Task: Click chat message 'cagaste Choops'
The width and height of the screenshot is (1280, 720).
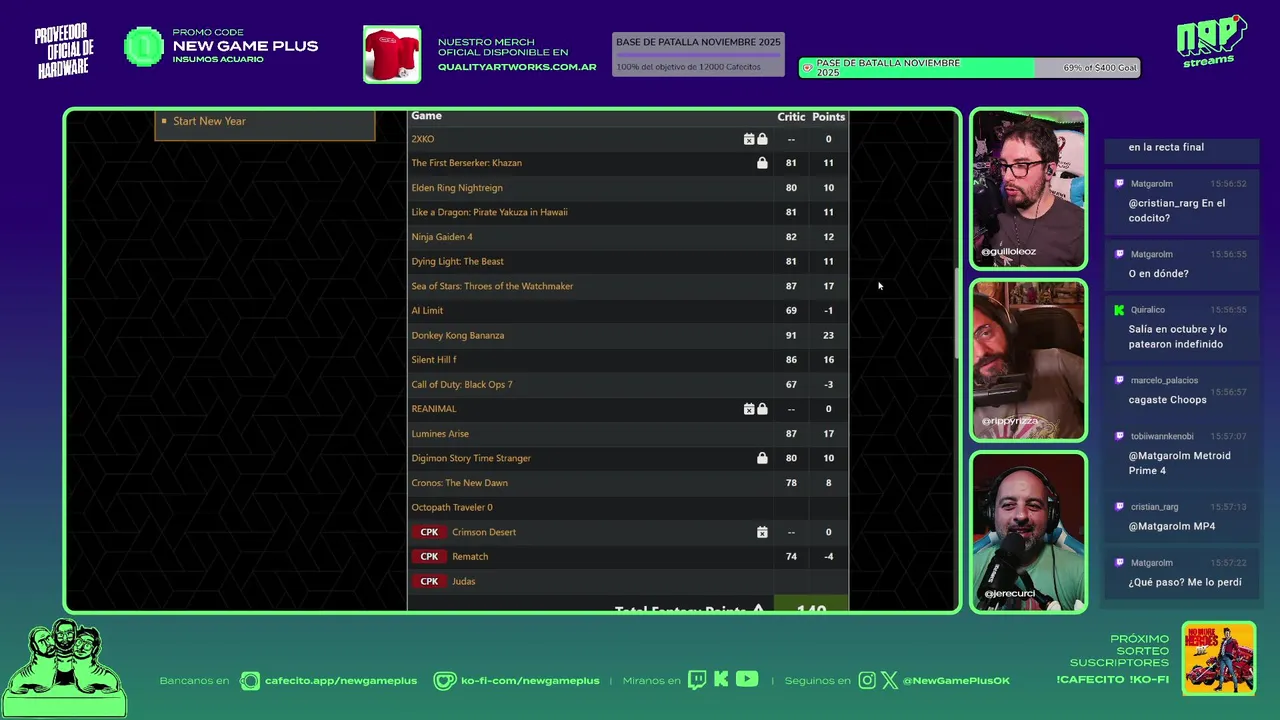Action: 1167,400
